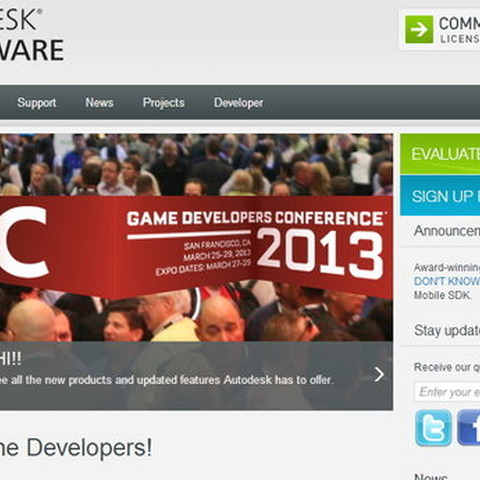This screenshot has height=480, width=480.
Task: Open the Developer menu item
Action: (x=239, y=103)
